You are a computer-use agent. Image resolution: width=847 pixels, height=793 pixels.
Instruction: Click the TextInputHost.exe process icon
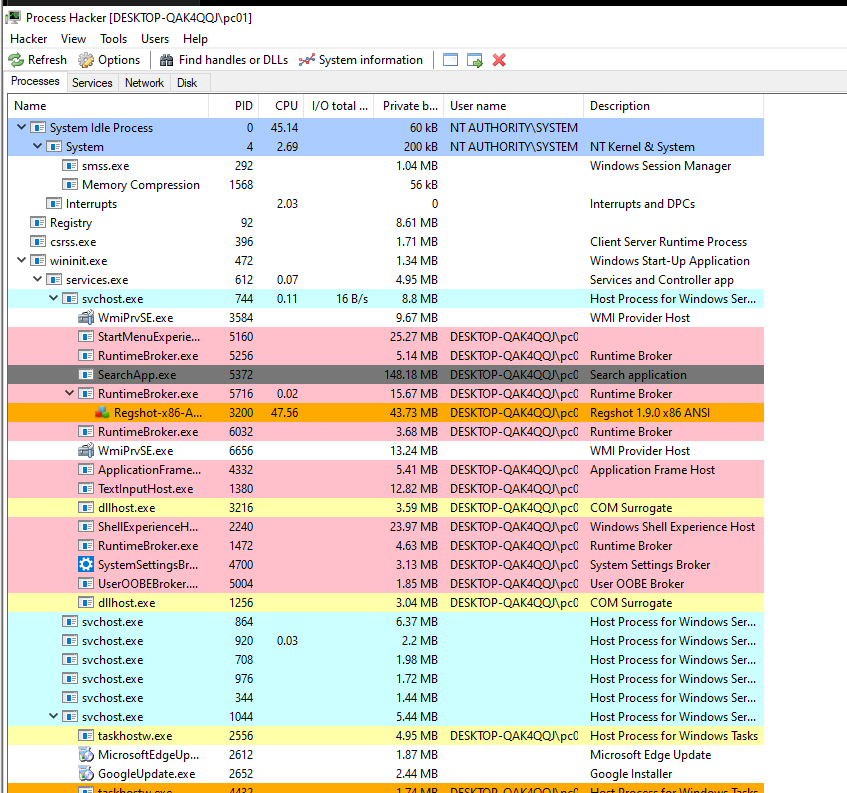click(x=86, y=488)
